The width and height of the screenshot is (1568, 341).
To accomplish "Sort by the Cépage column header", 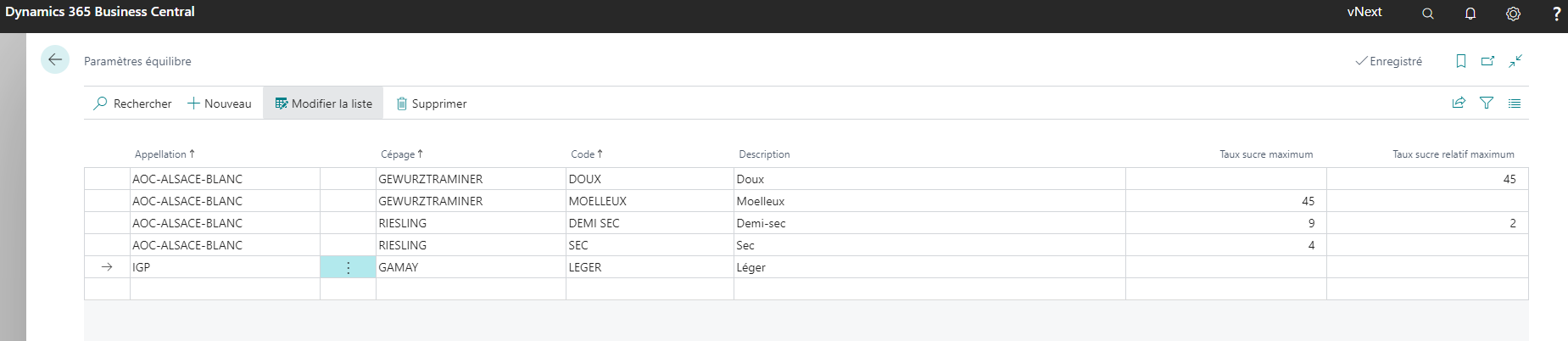I will tap(402, 154).
